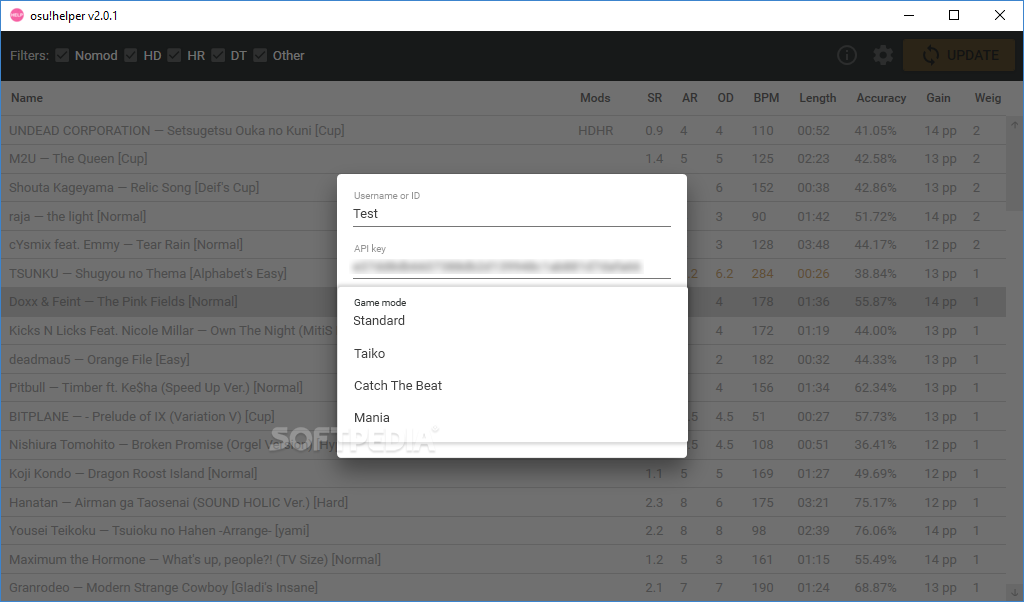Click the 03:48 length value

[x=813, y=245]
